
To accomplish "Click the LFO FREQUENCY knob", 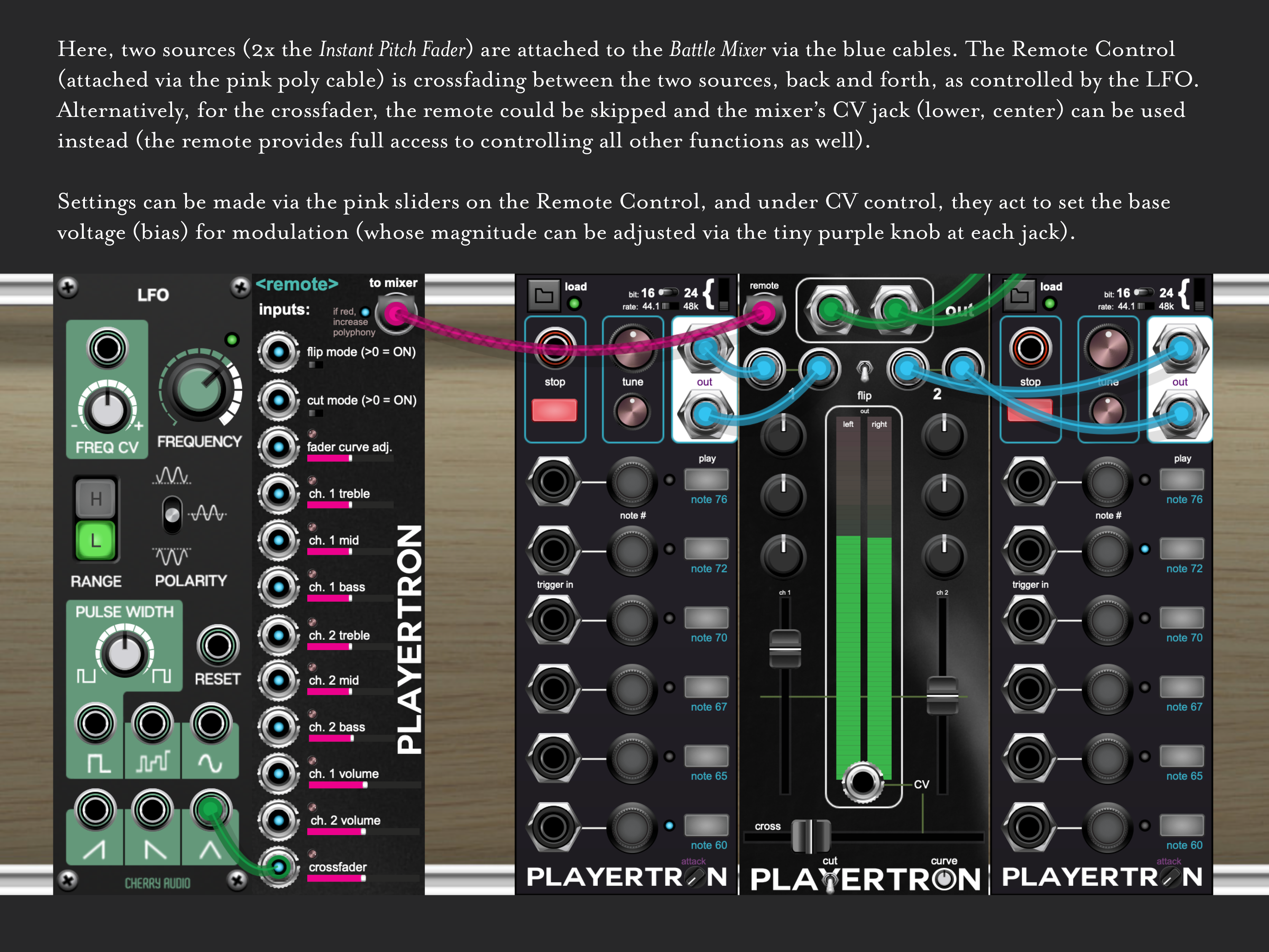I will coord(200,389).
